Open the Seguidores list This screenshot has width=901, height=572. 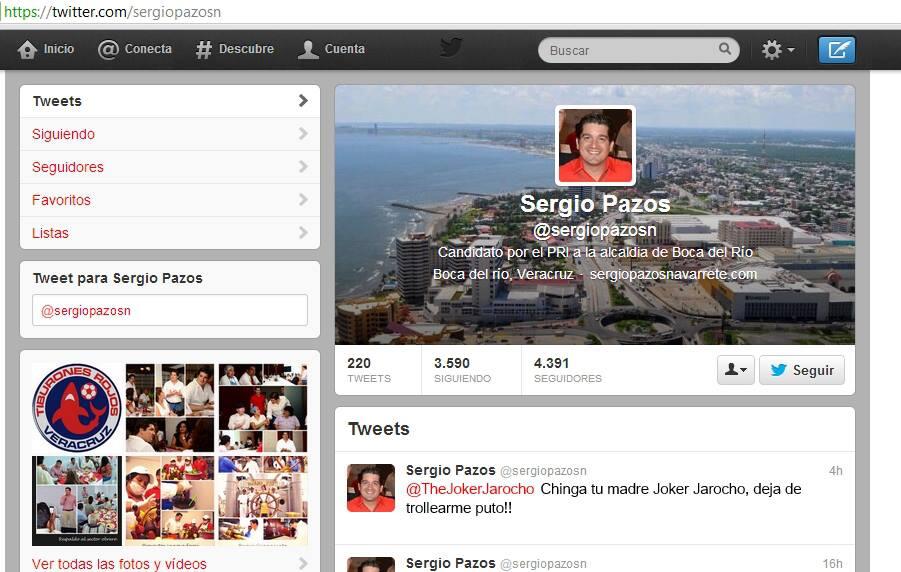(170, 167)
